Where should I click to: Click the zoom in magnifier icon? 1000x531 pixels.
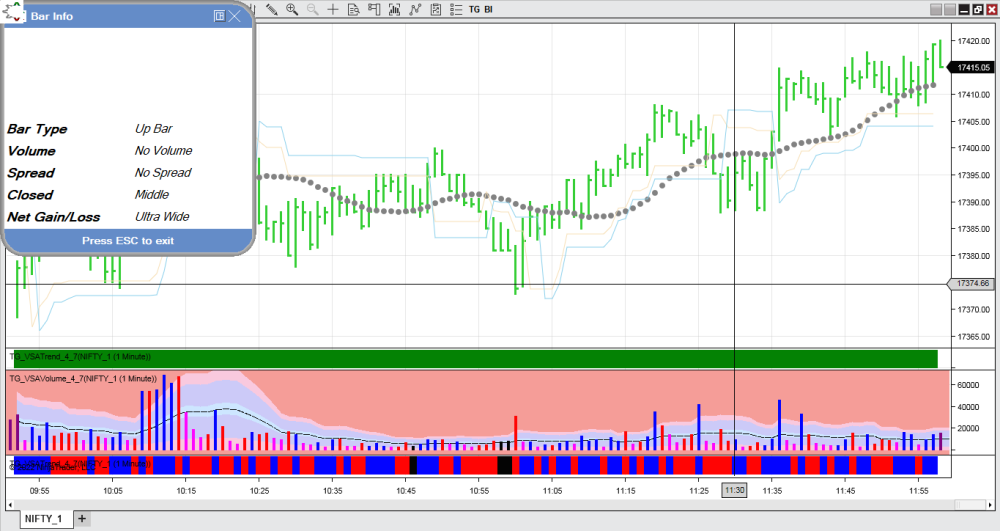[292, 9]
